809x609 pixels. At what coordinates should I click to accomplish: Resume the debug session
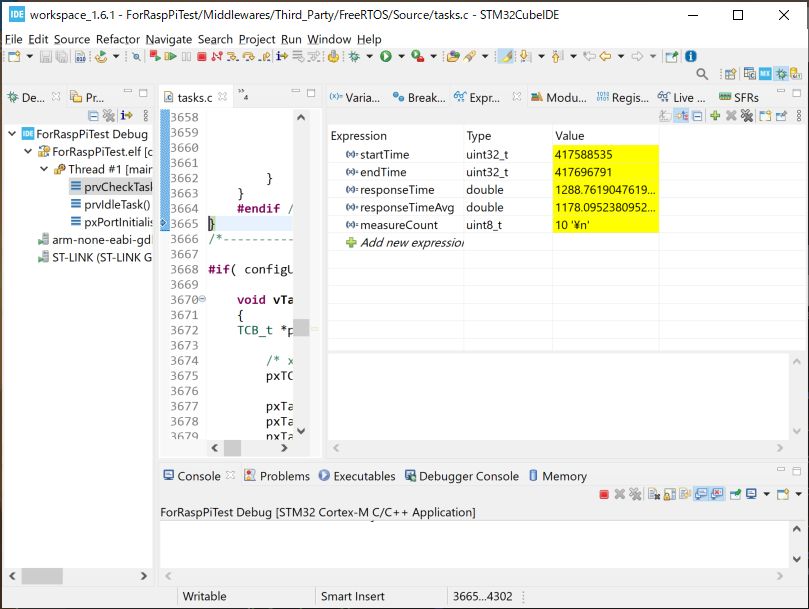(170, 56)
